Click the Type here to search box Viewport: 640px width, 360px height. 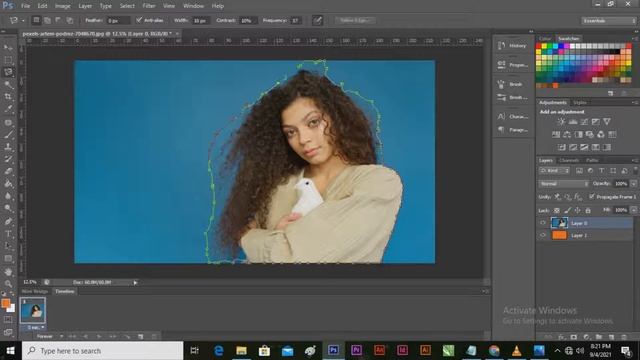[x=102, y=351]
